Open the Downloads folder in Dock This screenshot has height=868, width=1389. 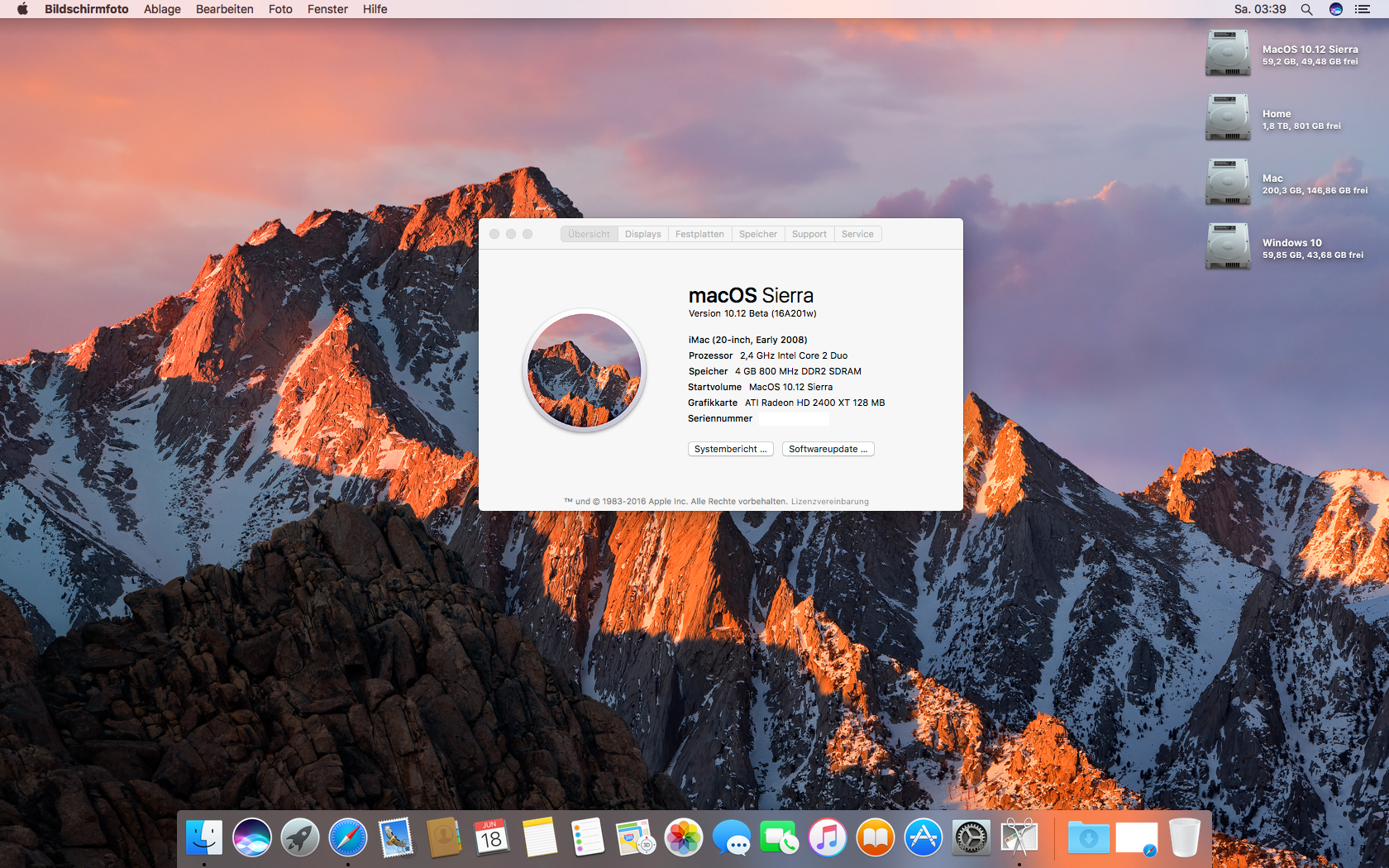pyautogui.click(x=1088, y=837)
